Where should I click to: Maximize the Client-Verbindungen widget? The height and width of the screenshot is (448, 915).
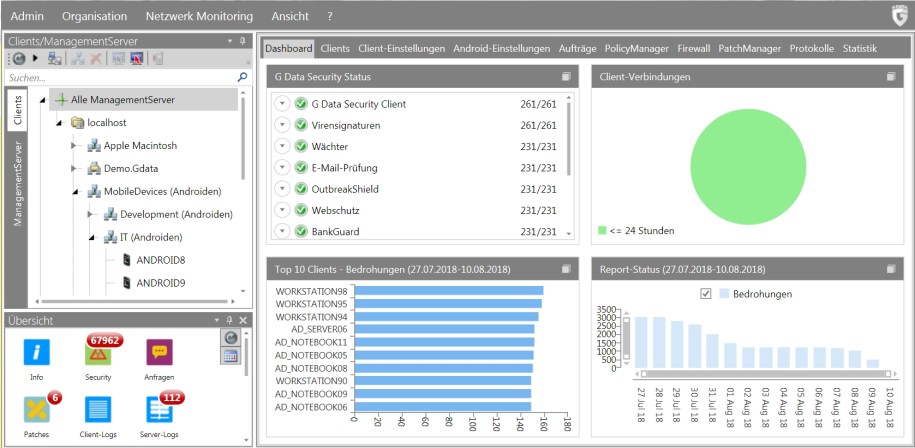pyautogui.click(x=890, y=76)
